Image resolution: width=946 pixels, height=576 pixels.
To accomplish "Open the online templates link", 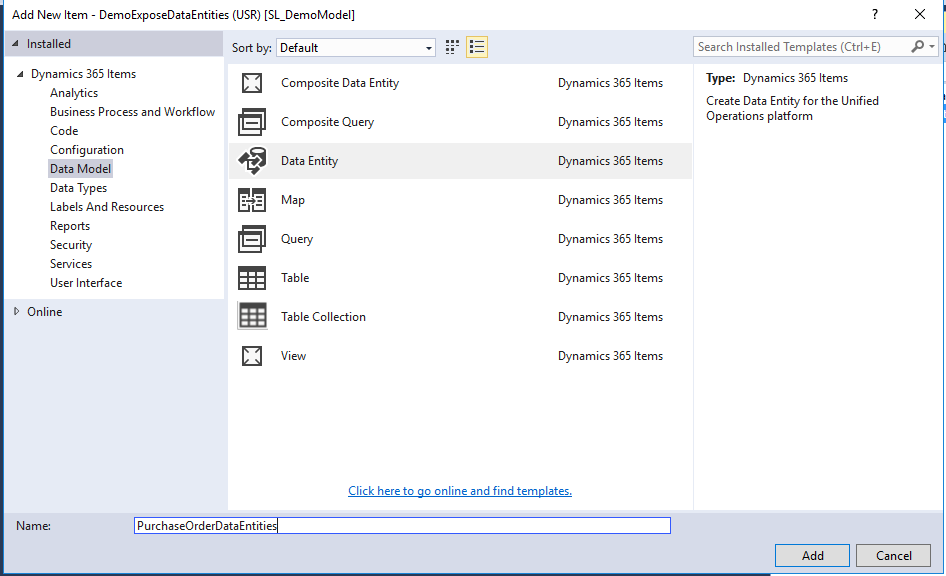I will [x=460, y=491].
